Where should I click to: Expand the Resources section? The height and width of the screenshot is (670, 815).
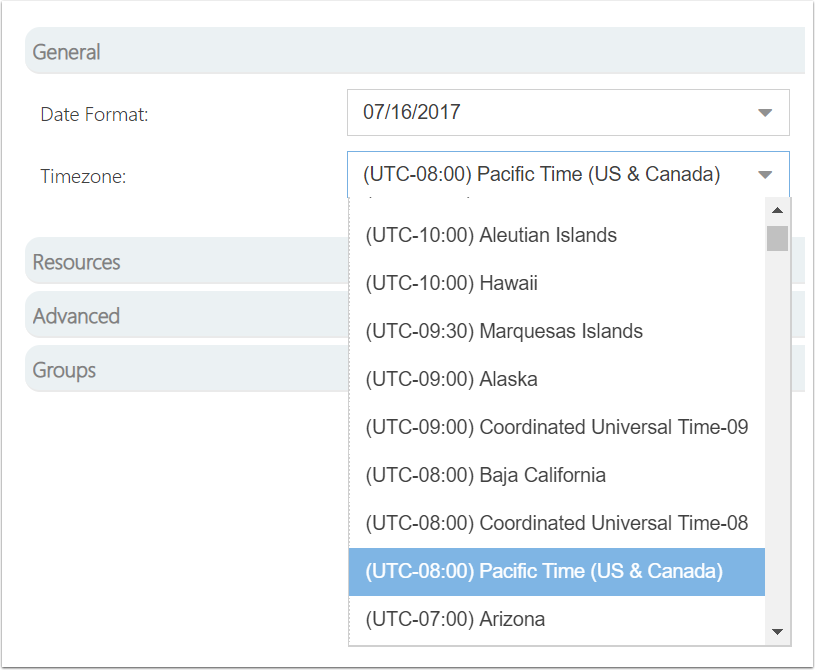187,262
